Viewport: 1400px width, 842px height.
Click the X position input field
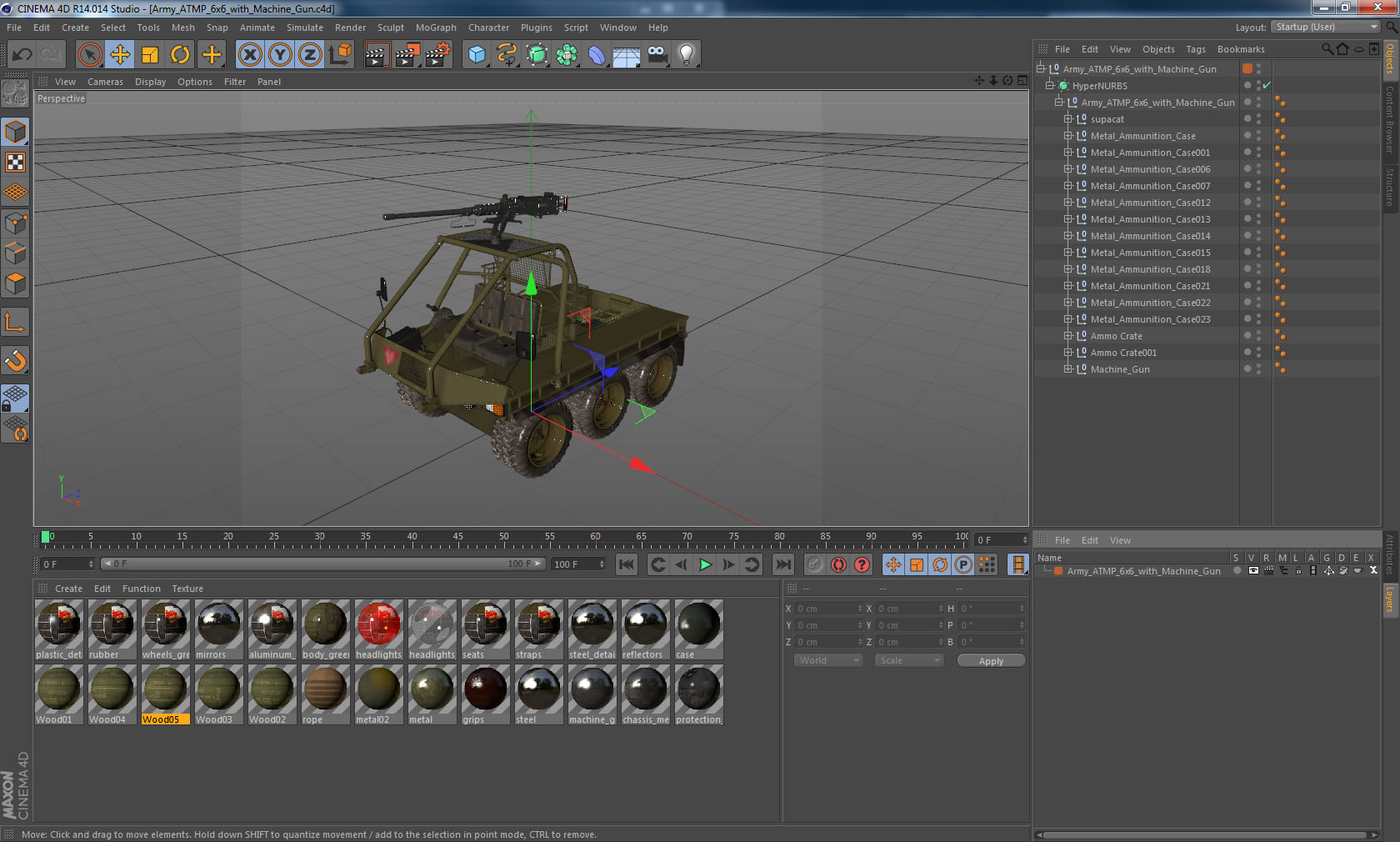pos(829,609)
